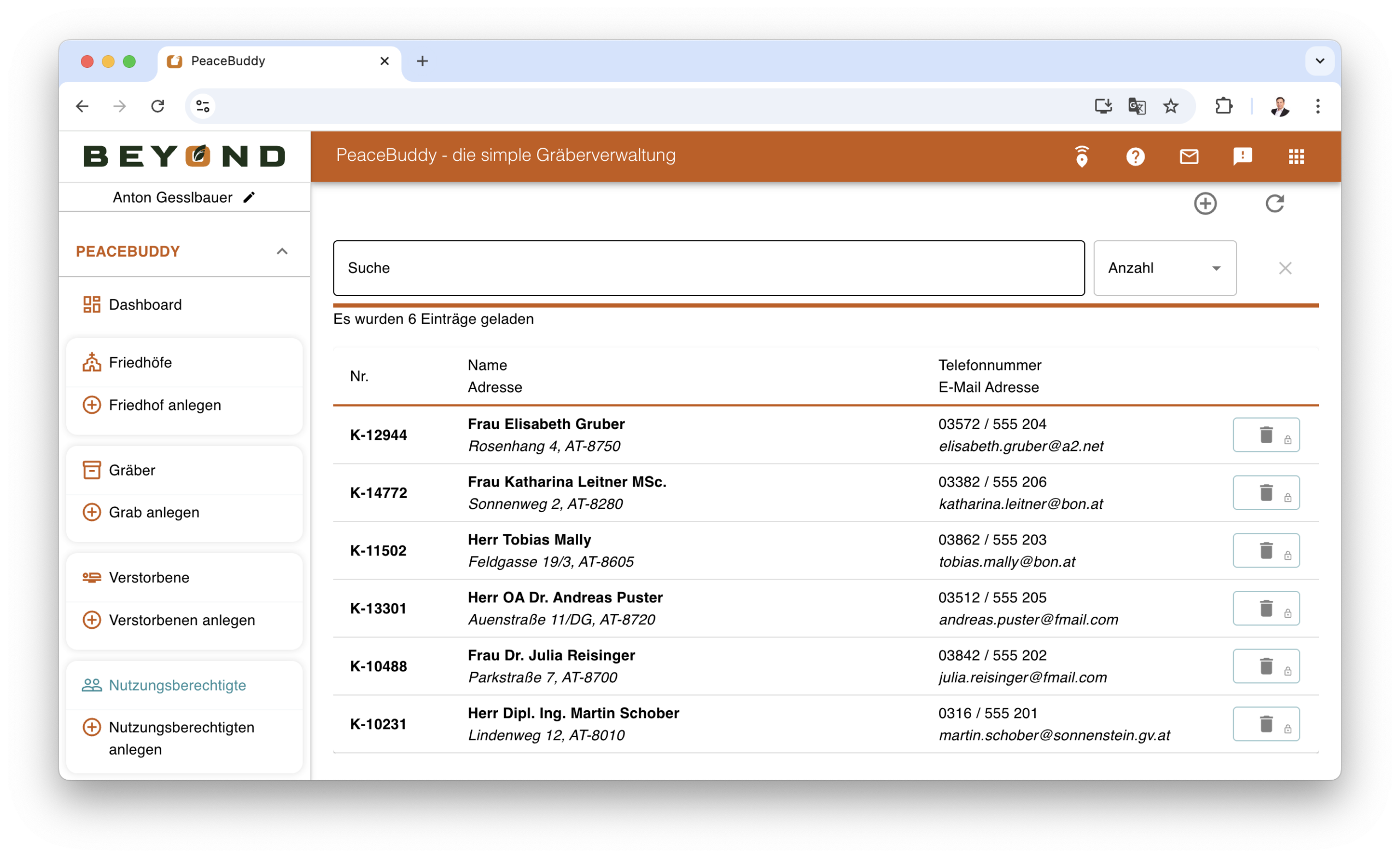
Task: Select Grab anlegen menu entry
Action: pyautogui.click(x=154, y=512)
